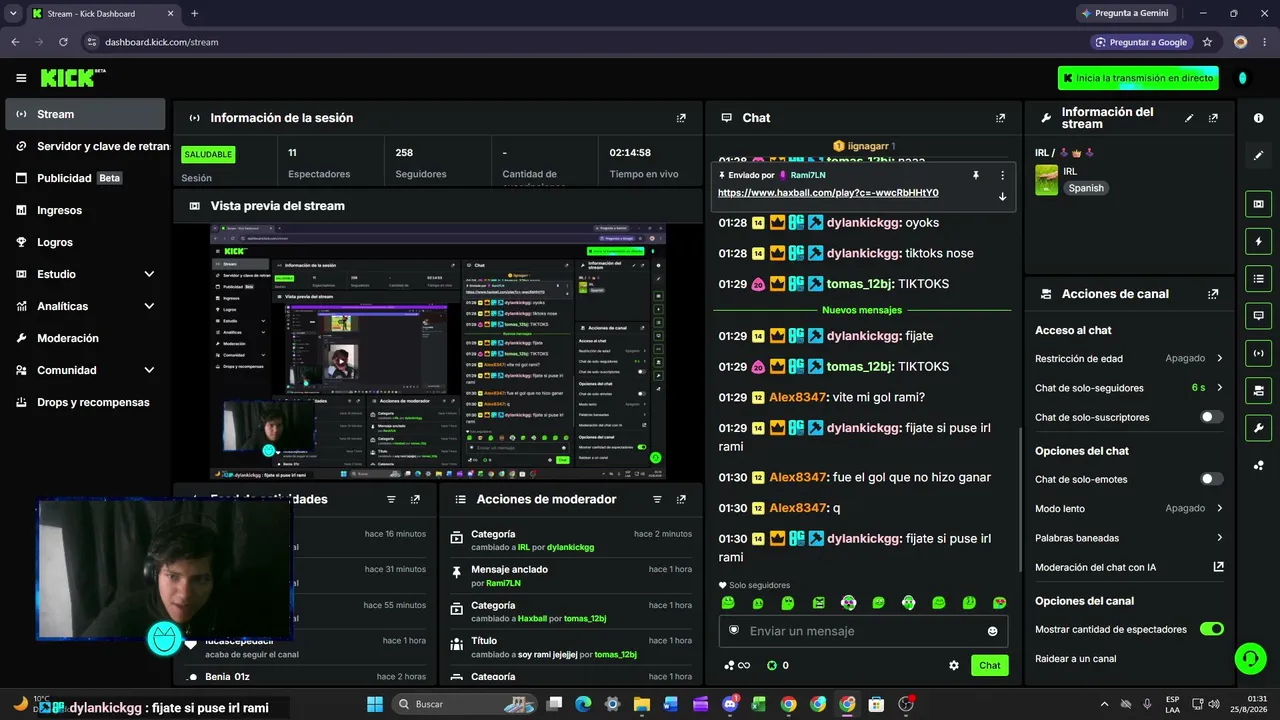Viewport: 1280px width, 720px height.
Task: Open Moderación del chat con IA
Action: [x=1129, y=567]
